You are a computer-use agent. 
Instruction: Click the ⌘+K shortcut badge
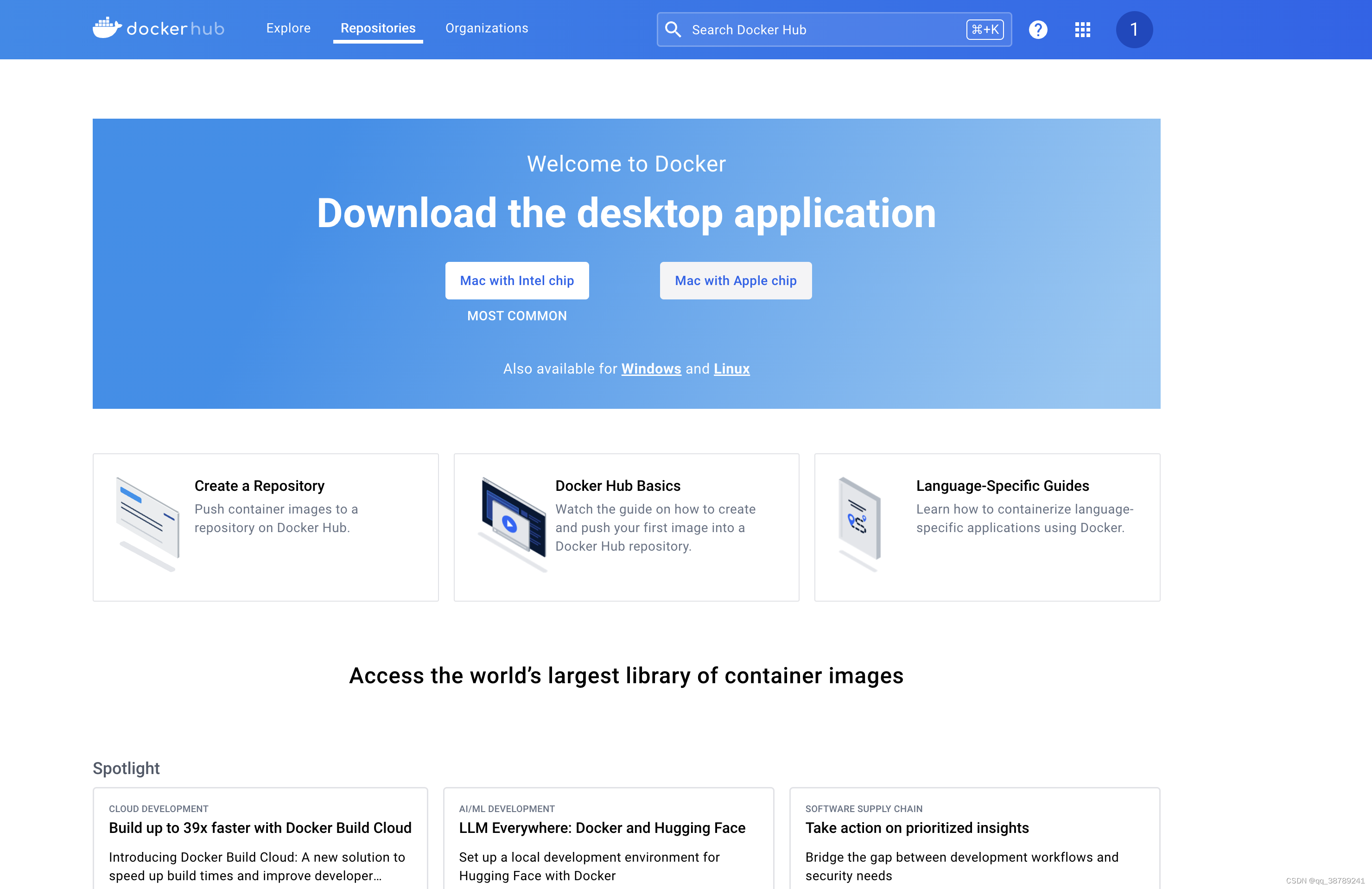[x=984, y=29]
